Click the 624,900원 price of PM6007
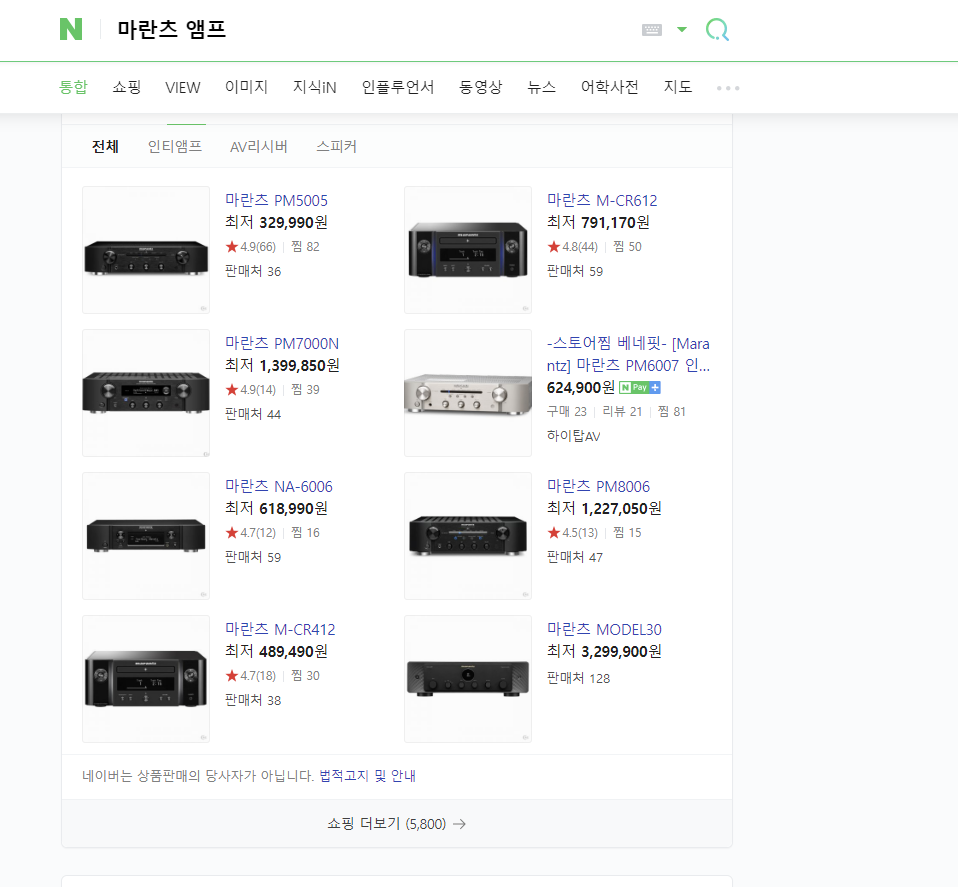Image resolution: width=958 pixels, height=887 pixels. click(580, 387)
